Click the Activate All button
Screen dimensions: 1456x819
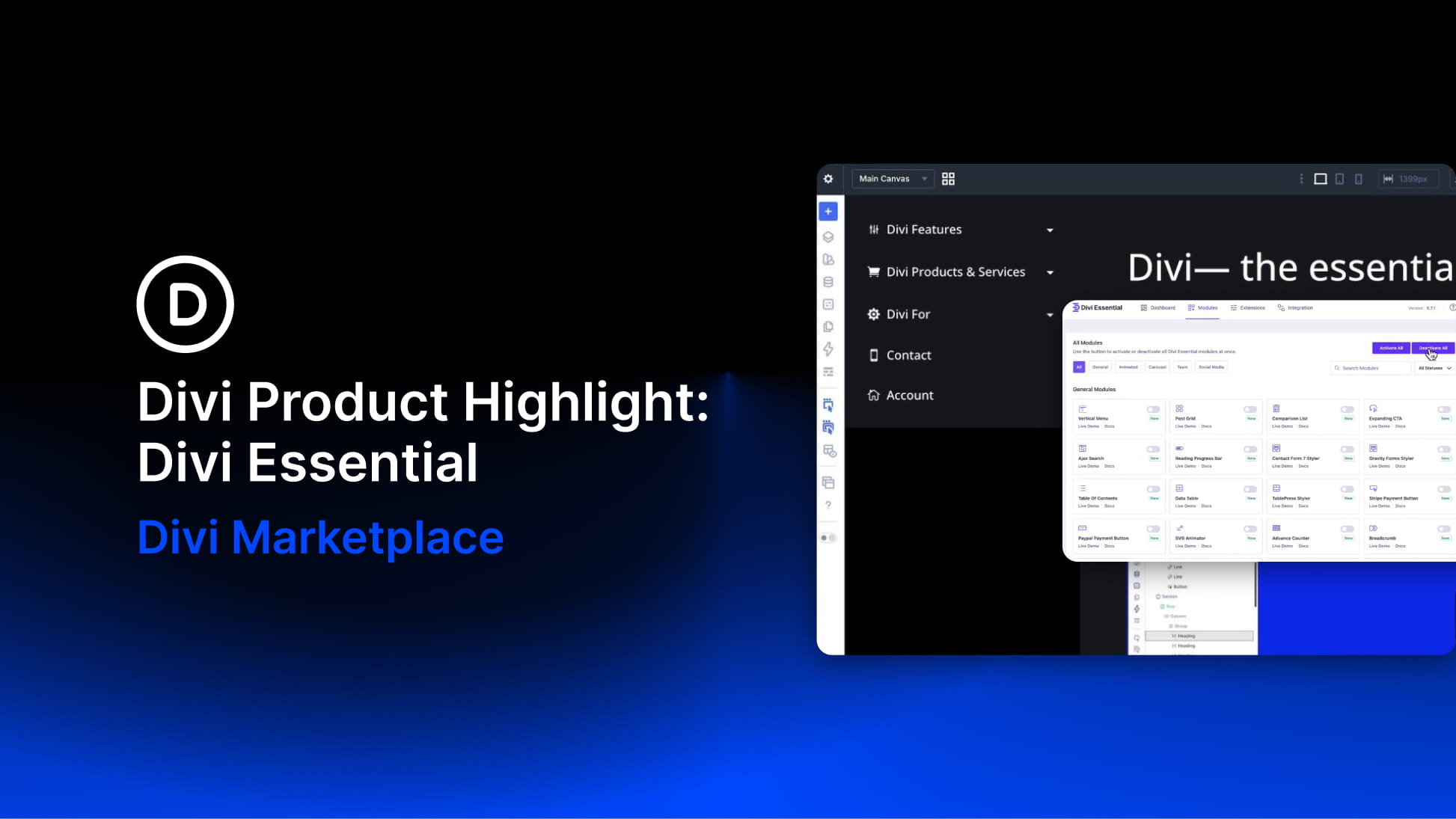tap(1391, 348)
